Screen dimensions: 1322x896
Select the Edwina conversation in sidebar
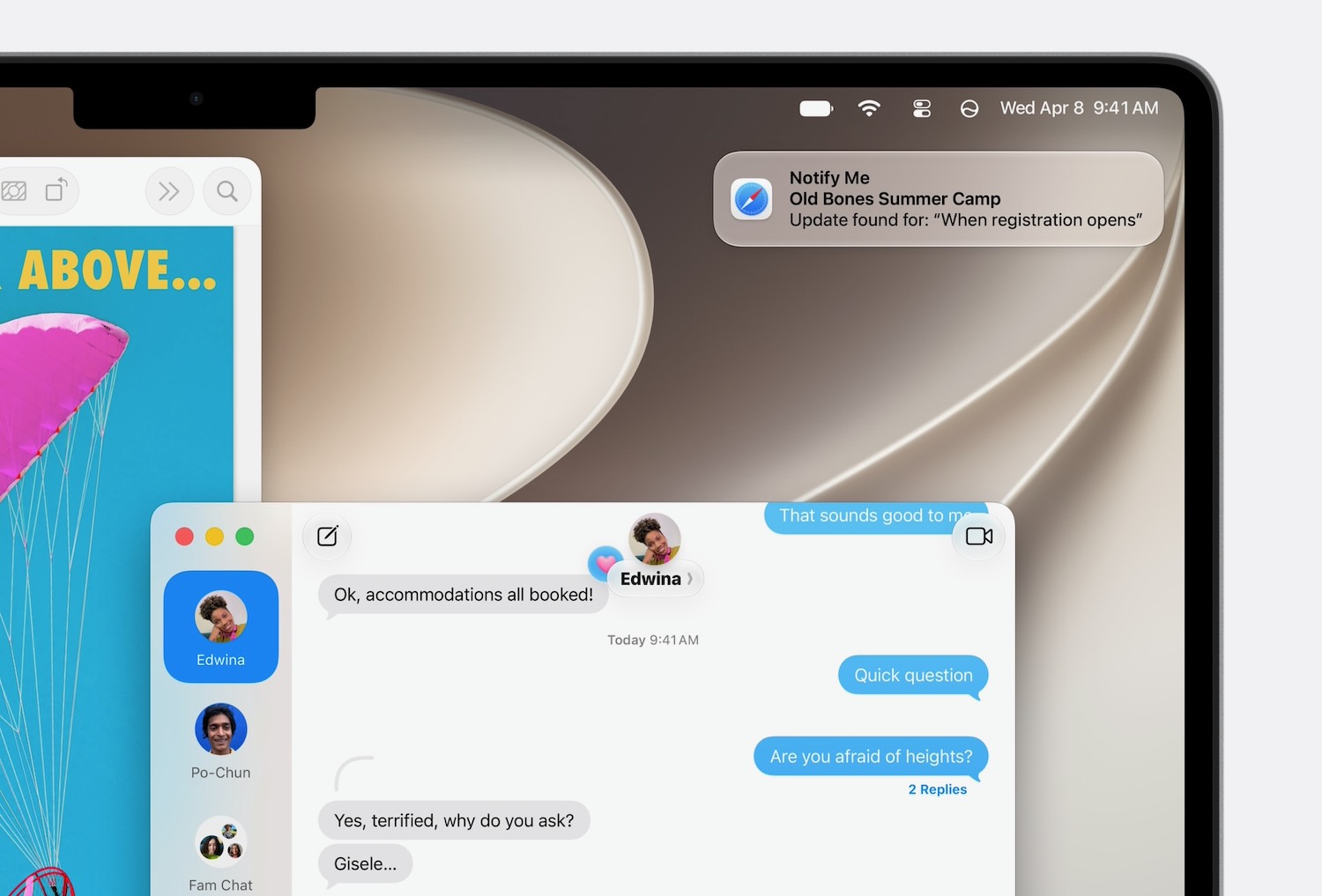click(x=220, y=626)
